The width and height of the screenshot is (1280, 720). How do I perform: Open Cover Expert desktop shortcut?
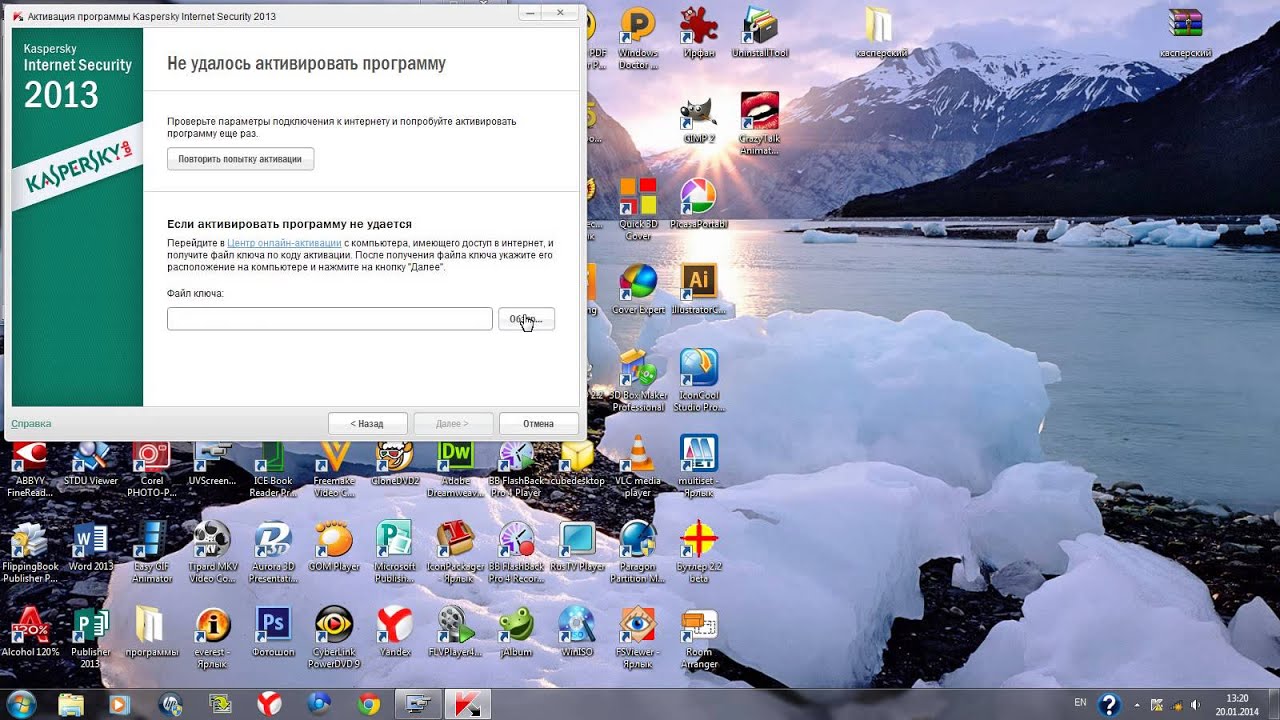point(638,290)
